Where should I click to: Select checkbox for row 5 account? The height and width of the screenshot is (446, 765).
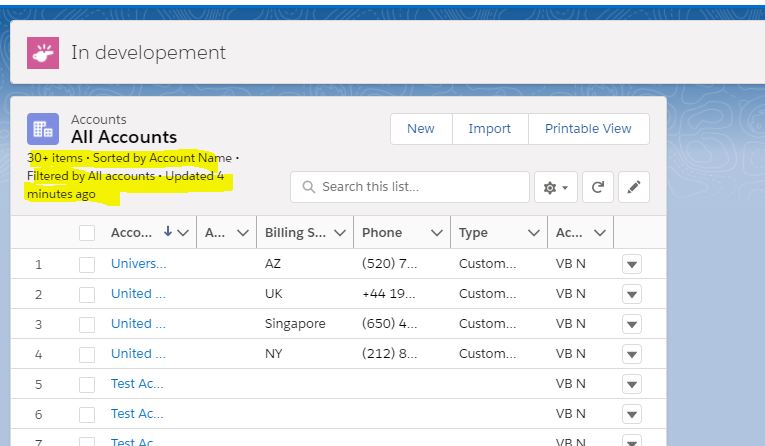tap(87, 384)
